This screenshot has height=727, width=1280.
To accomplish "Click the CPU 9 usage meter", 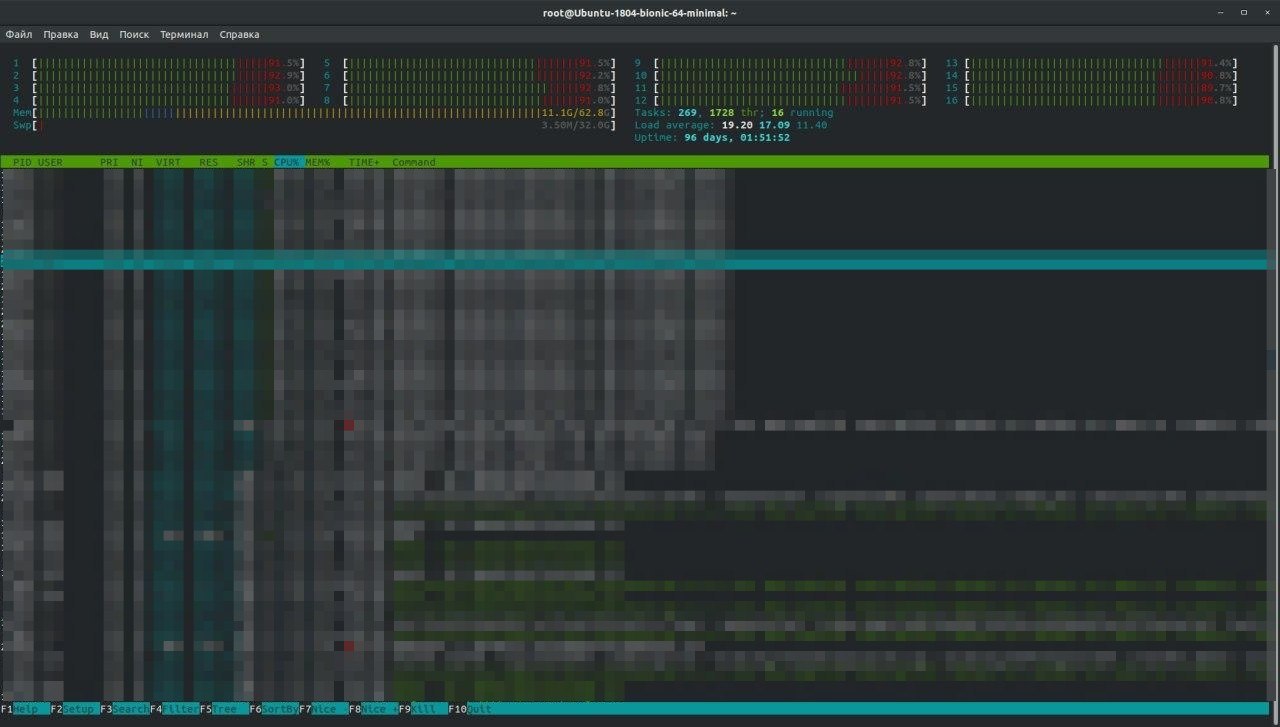I will pyautogui.click(x=781, y=63).
